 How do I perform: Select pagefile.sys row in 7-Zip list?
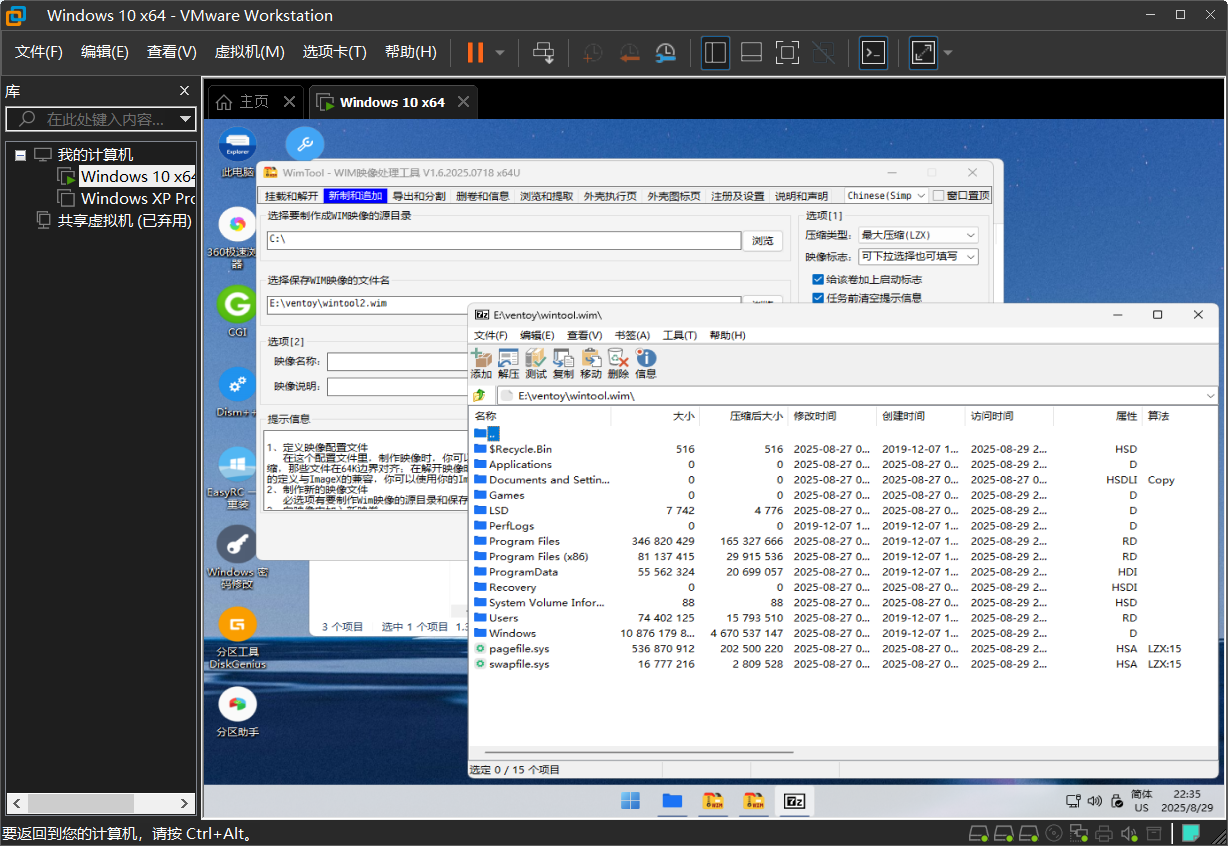click(843, 649)
